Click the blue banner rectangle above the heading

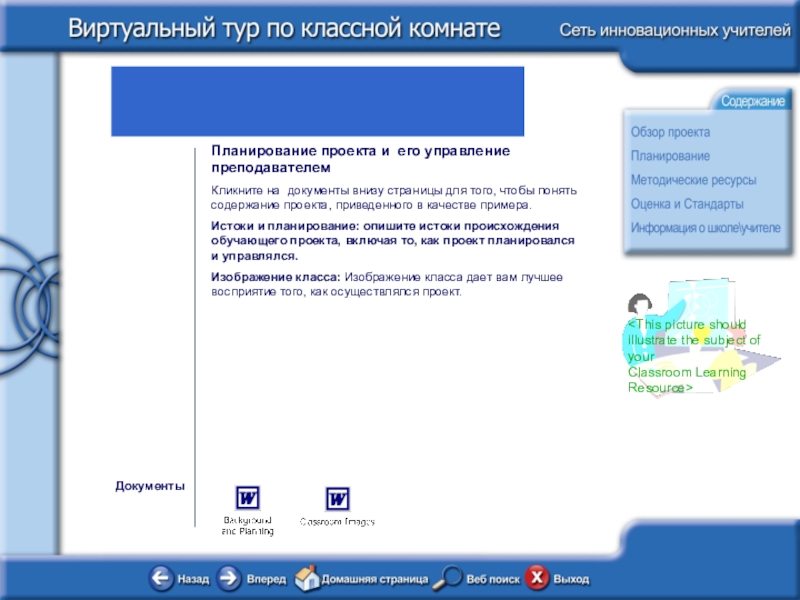pos(317,101)
